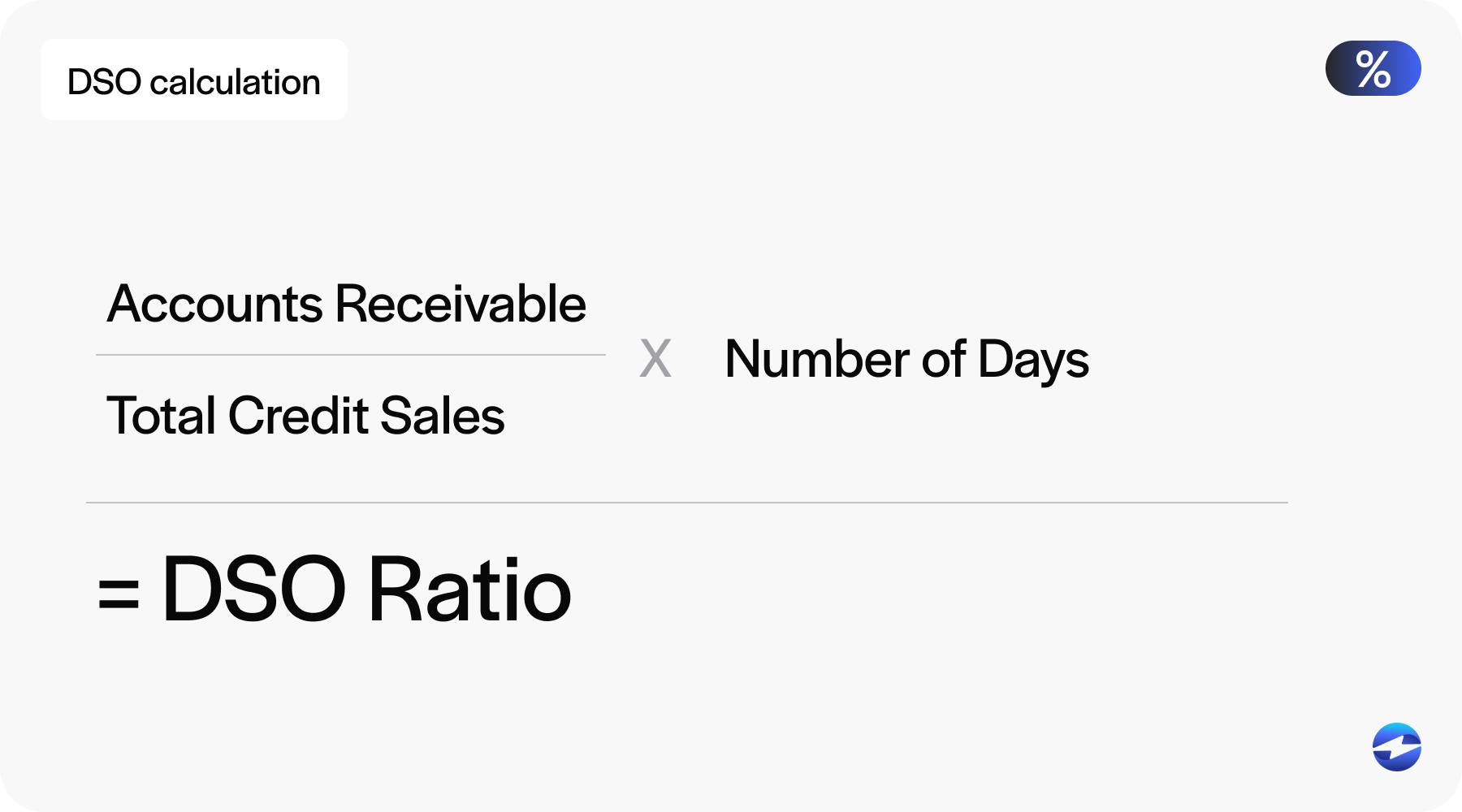The height and width of the screenshot is (812, 1462).
Task: Click the gray multiplication X symbol
Action: pyautogui.click(x=655, y=359)
